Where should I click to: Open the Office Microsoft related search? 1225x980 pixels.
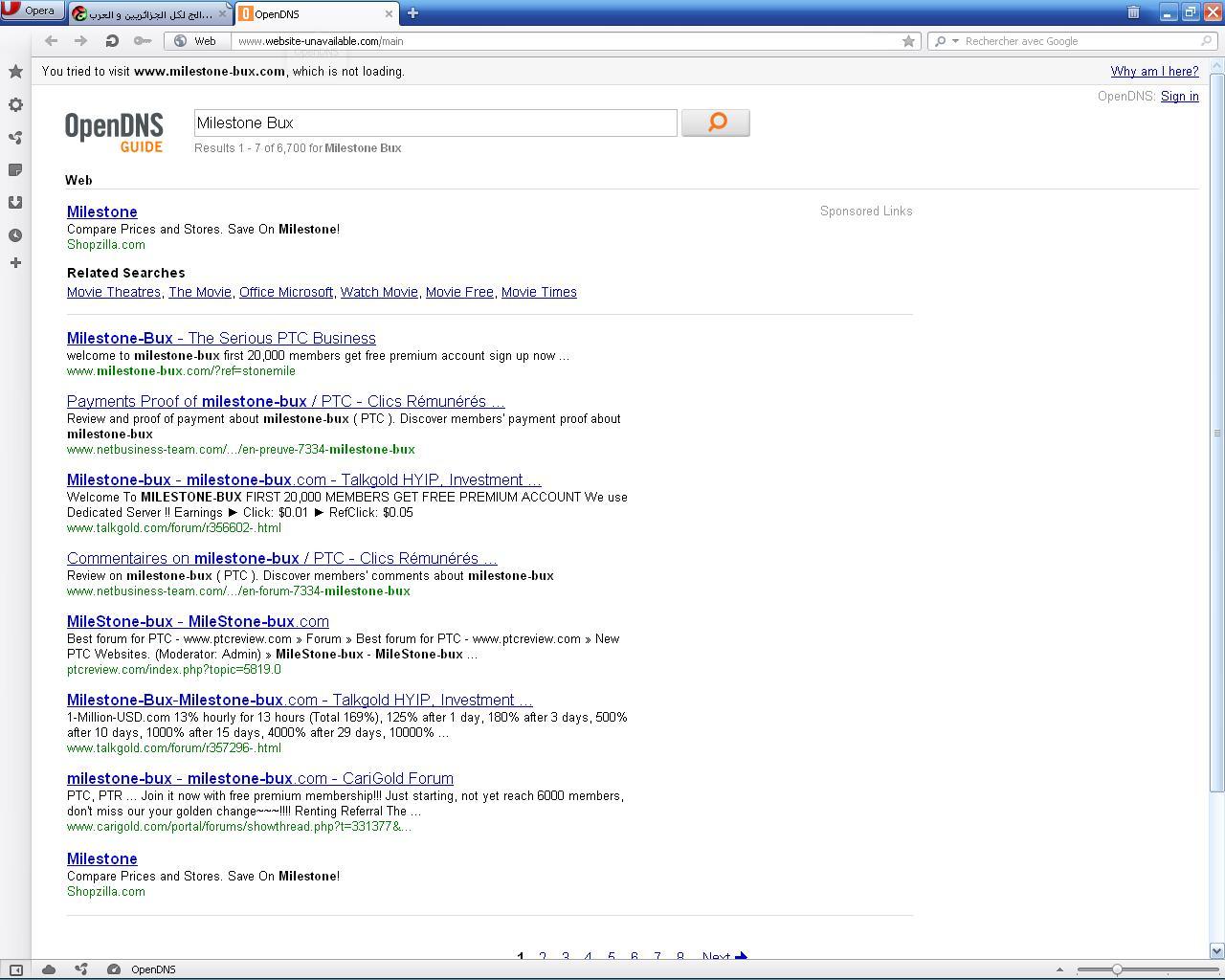[286, 292]
